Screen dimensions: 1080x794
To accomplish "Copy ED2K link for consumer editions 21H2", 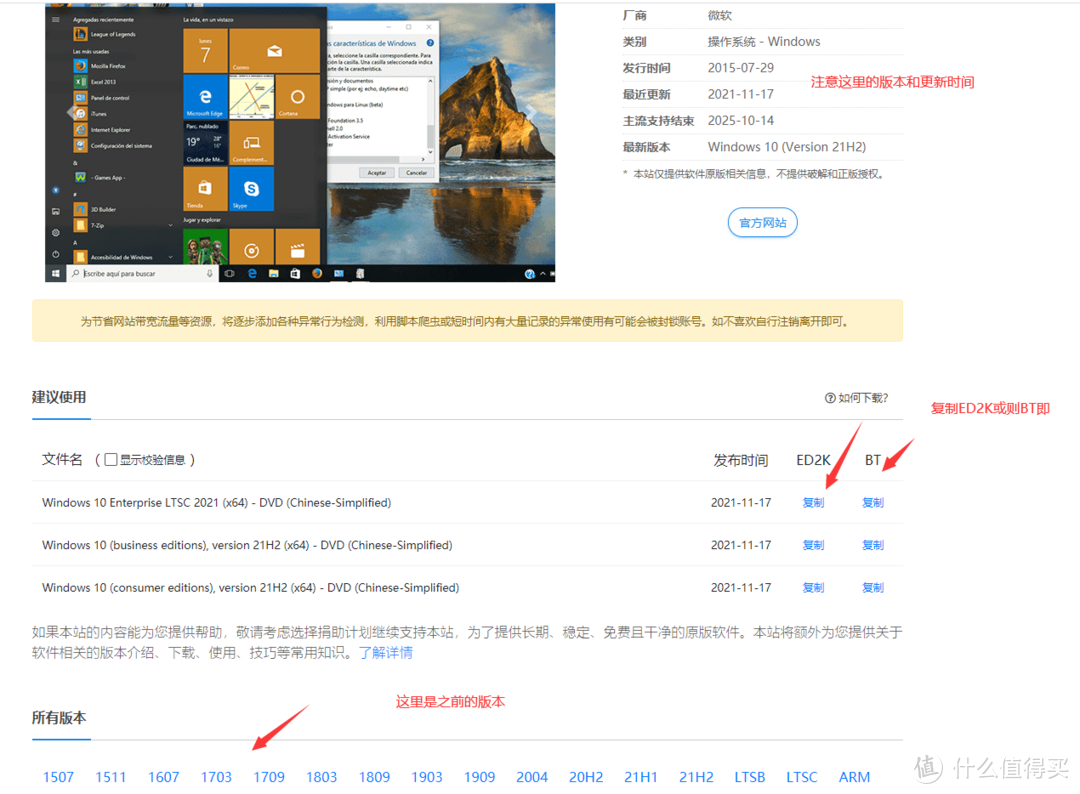I will [x=813, y=588].
